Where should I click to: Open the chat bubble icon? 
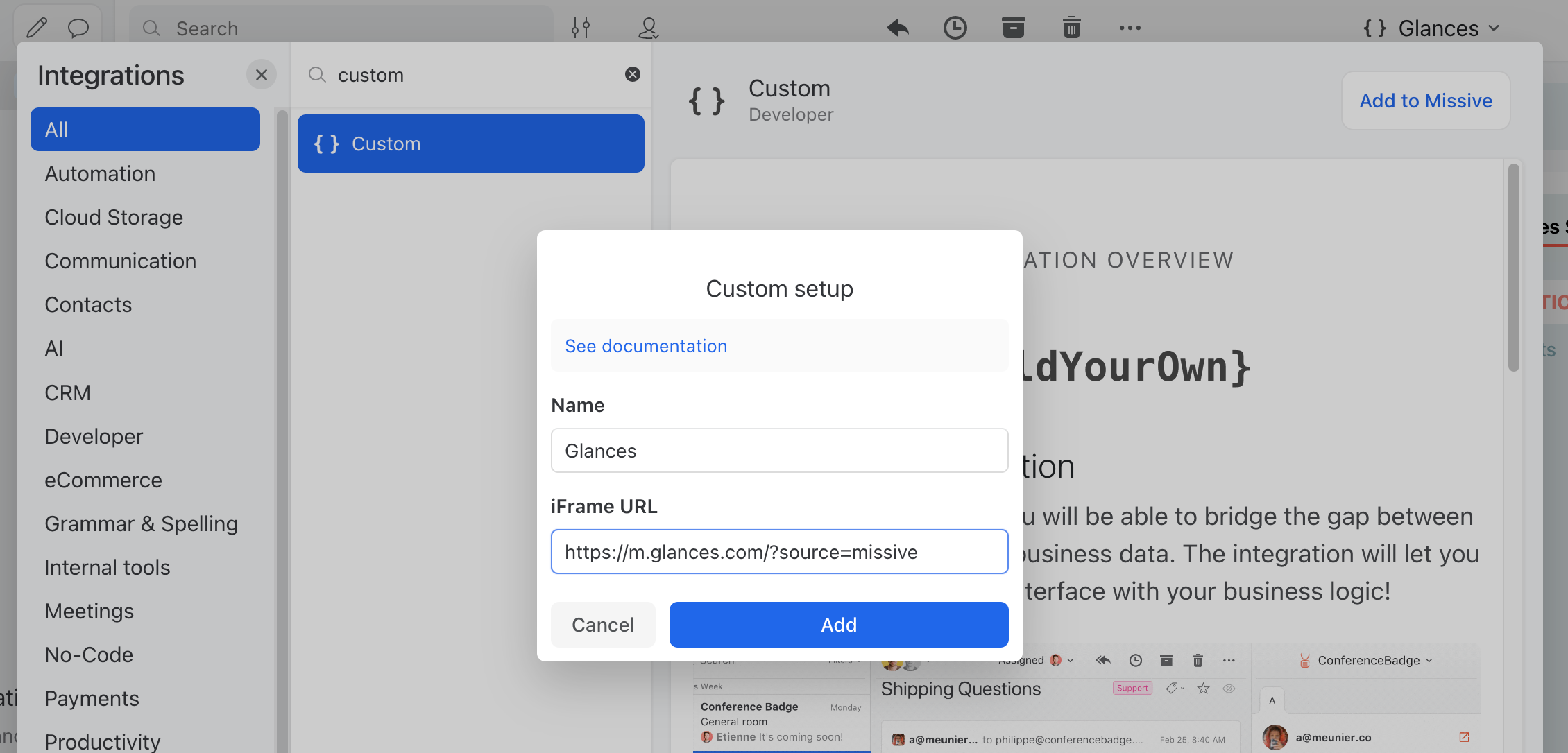pyautogui.click(x=78, y=28)
